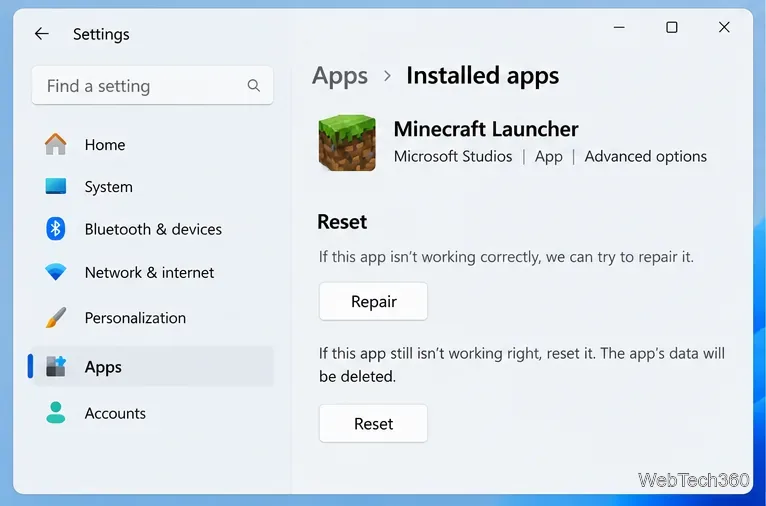Click the Reset button
This screenshot has height=506, width=766.
coord(373,423)
